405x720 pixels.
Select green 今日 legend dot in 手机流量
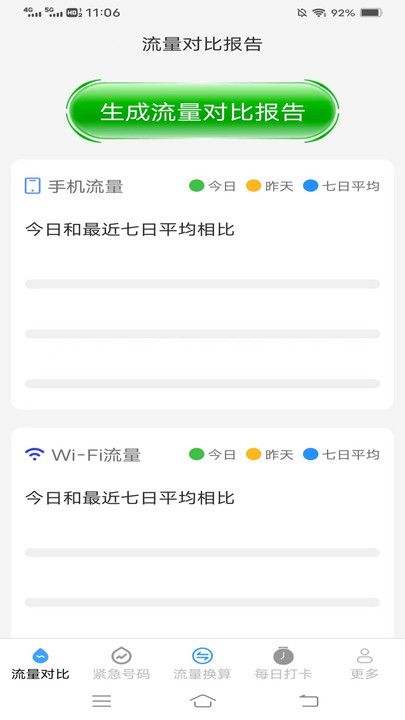[x=197, y=186]
